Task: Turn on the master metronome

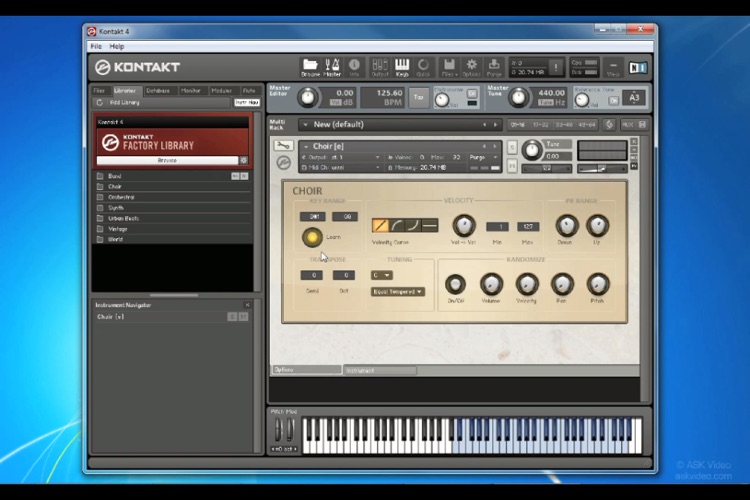Action: (x=472, y=93)
